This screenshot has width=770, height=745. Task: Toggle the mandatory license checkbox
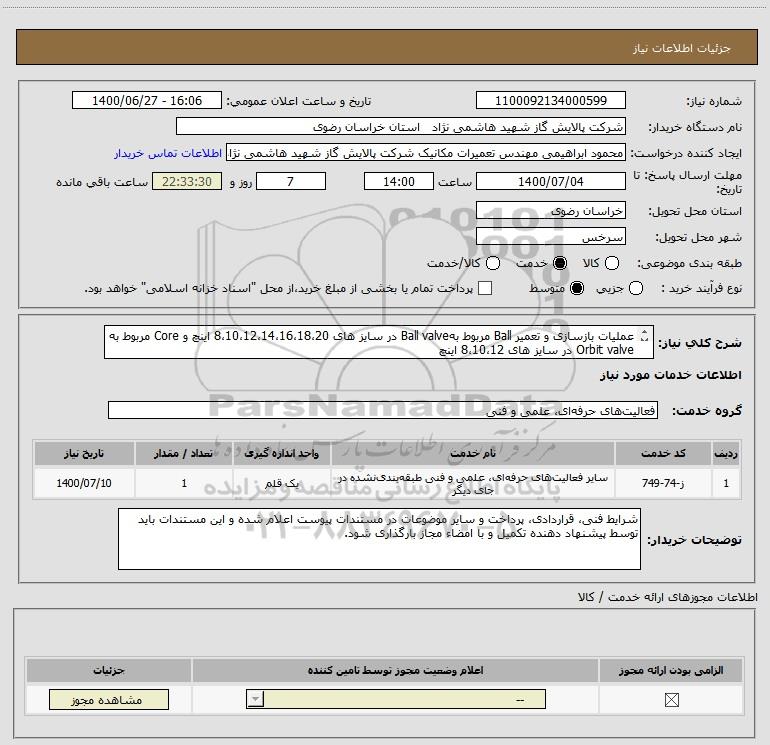(x=671, y=699)
